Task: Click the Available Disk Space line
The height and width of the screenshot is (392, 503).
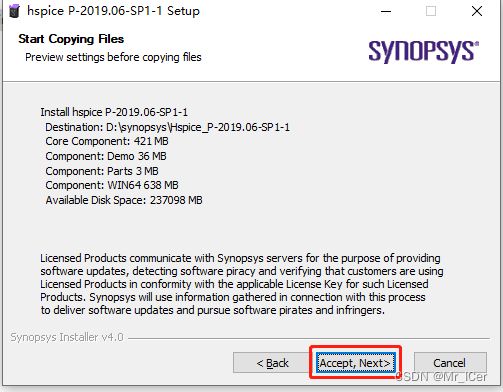Action: coord(124,200)
